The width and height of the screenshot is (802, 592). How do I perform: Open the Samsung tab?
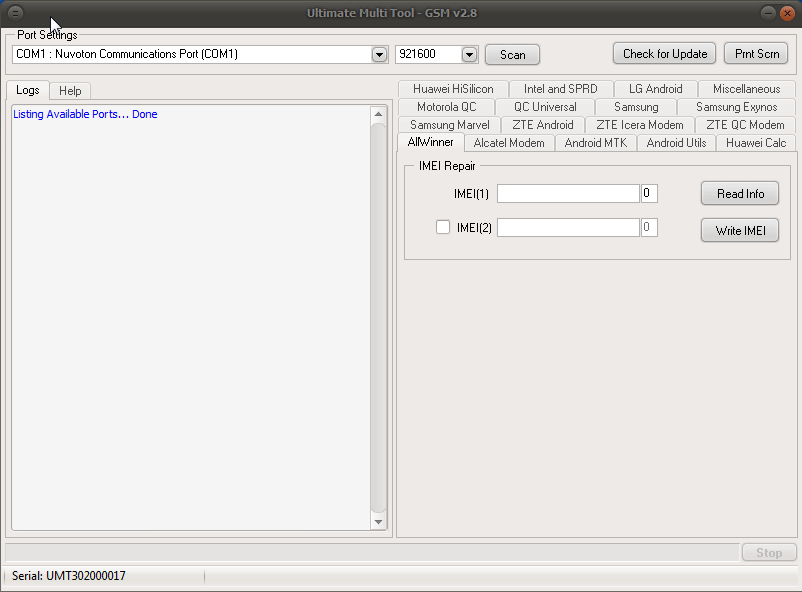coord(636,107)
